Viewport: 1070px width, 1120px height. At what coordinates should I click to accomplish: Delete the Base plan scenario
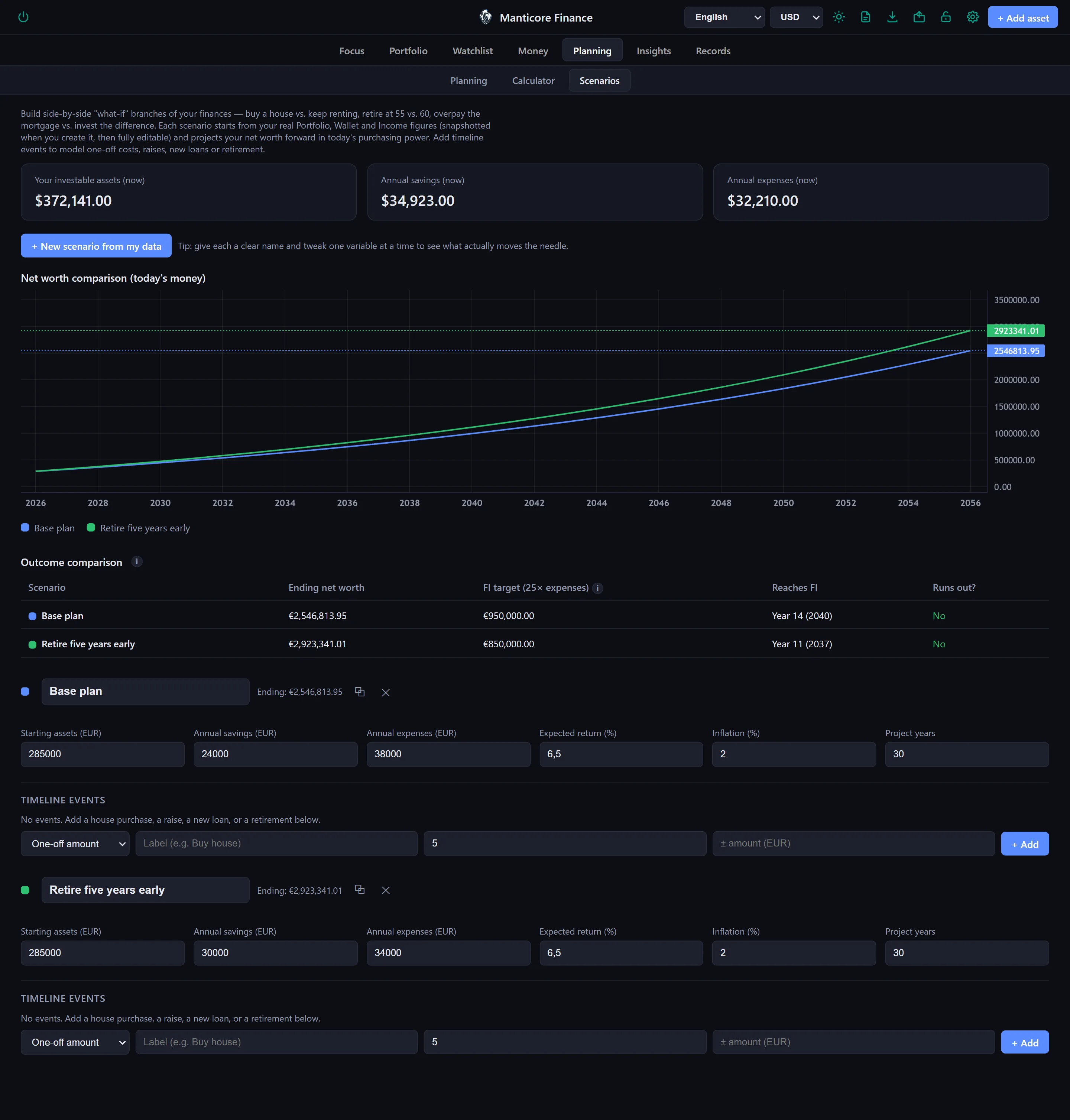[x=386, y=692]
